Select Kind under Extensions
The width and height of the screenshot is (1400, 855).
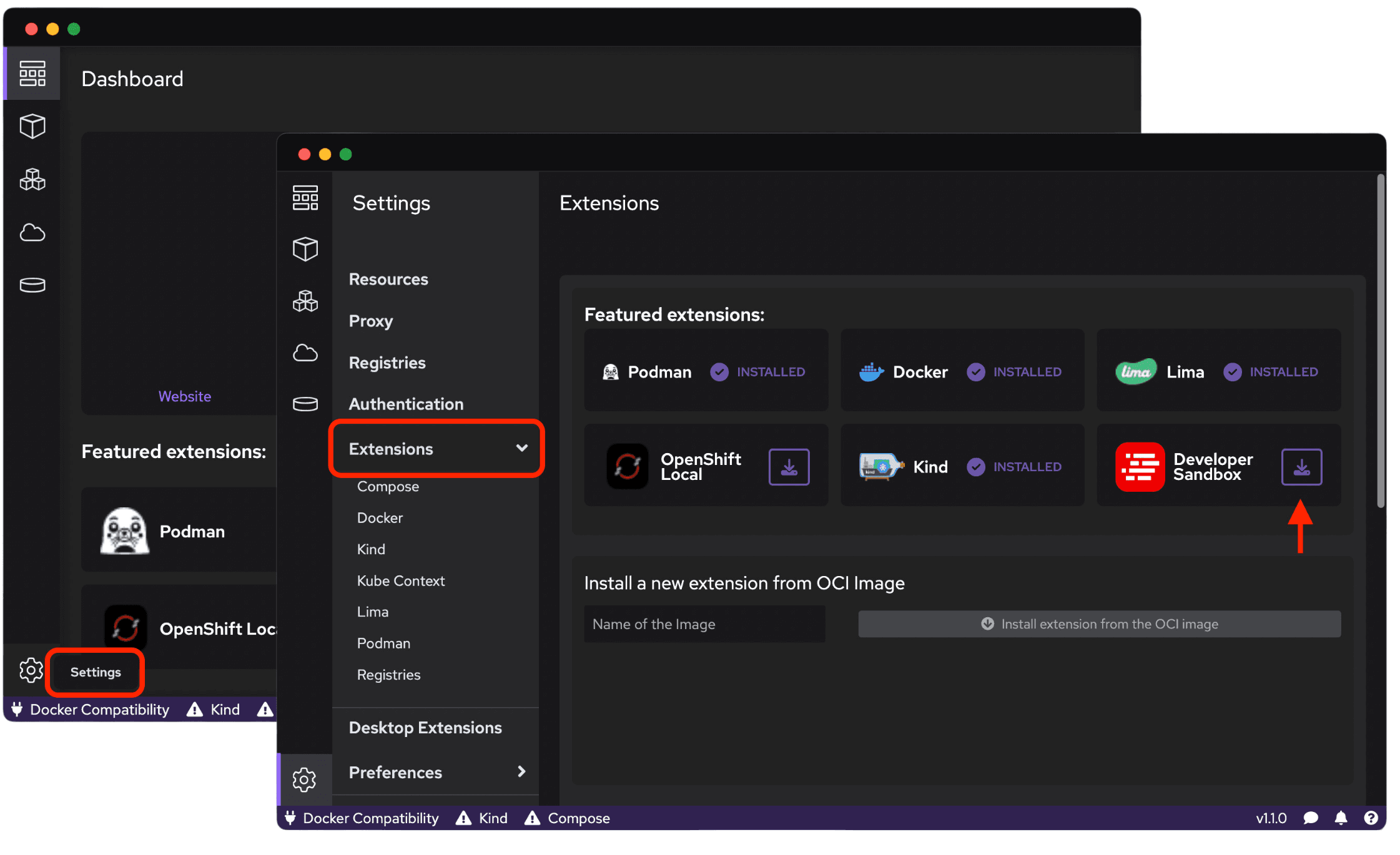(371, 549)
